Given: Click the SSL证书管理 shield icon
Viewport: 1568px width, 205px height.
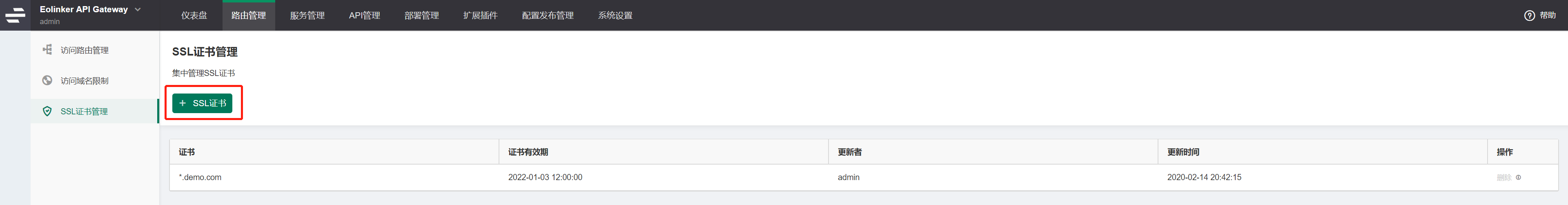Looking at the screenshot, I should (47, 111).
